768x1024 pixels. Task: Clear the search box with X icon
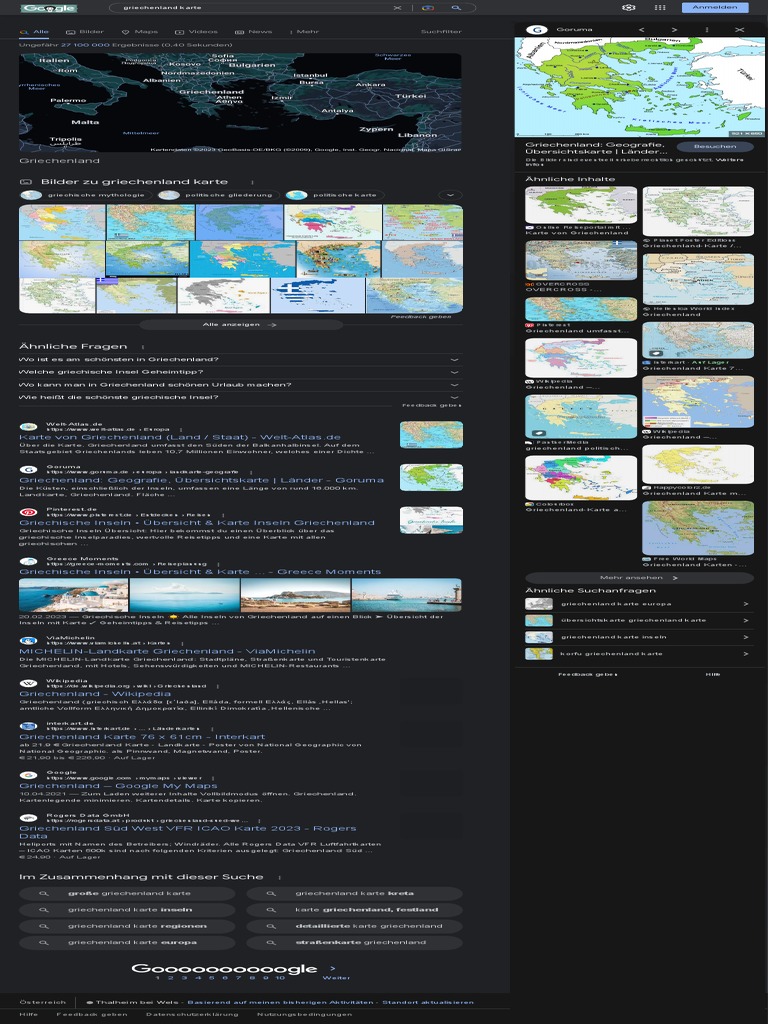[x=397, y=8]
